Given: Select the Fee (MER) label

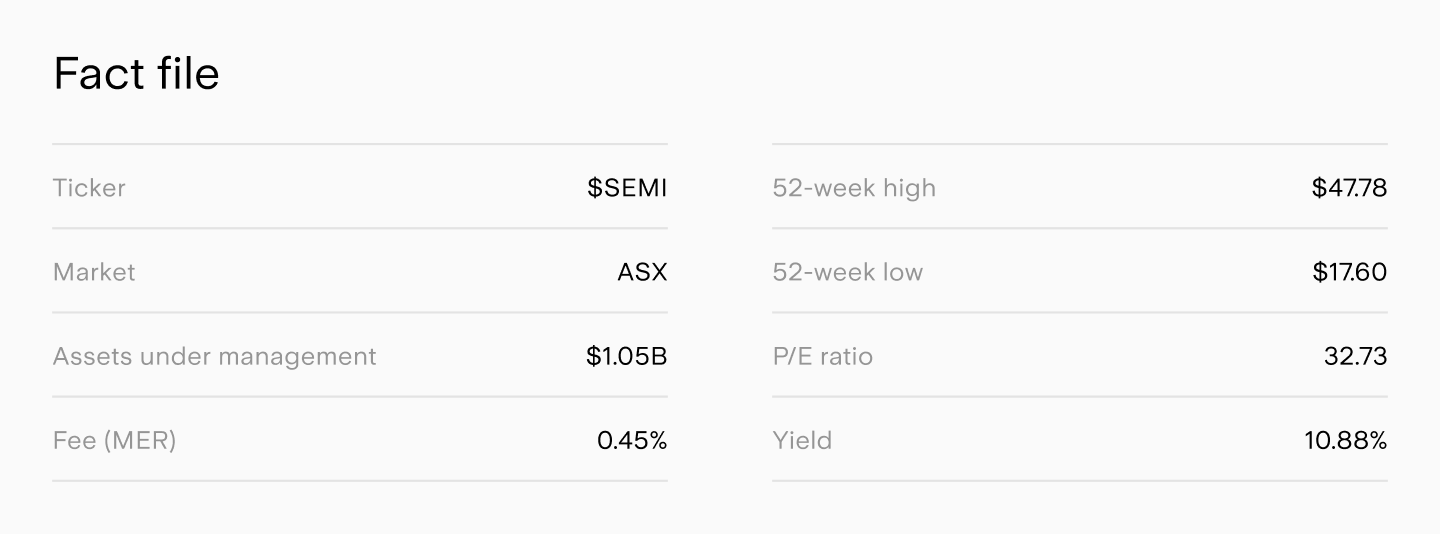Looking at the screenshot, I should (115, 440).
